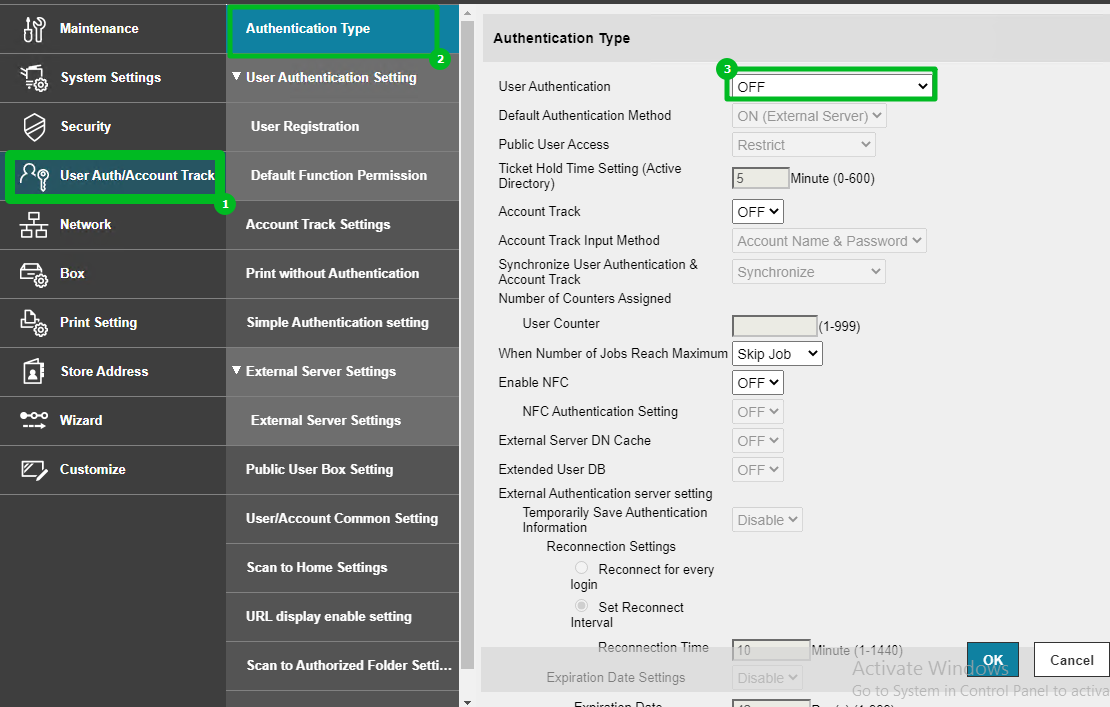1110x707 pixels.
Task: Expand the Skip Job dropdown
Action: point(776,354)
